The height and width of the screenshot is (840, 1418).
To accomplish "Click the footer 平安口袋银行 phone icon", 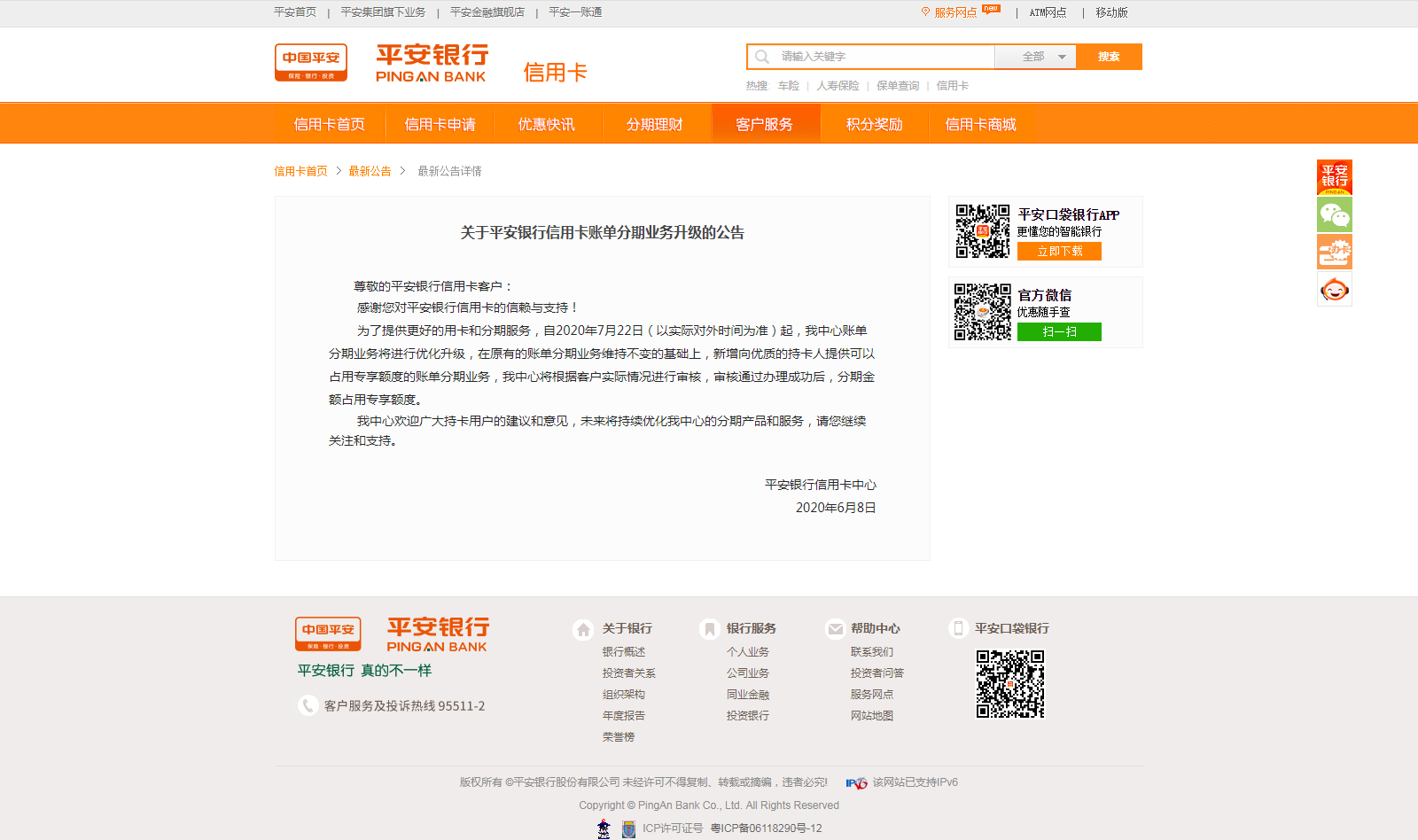I will tap(957, 628).
